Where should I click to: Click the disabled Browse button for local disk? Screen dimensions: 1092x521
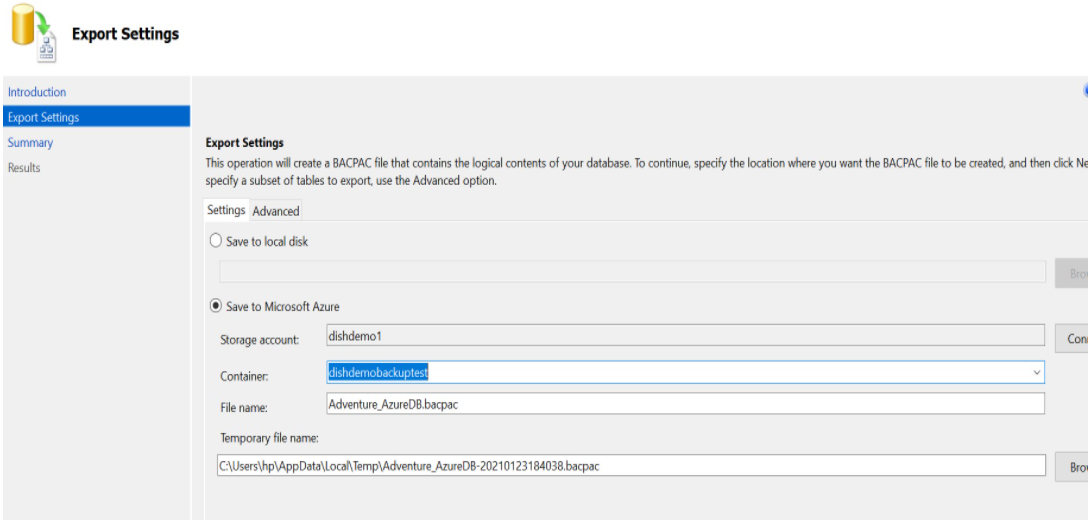pos(1072,273)
